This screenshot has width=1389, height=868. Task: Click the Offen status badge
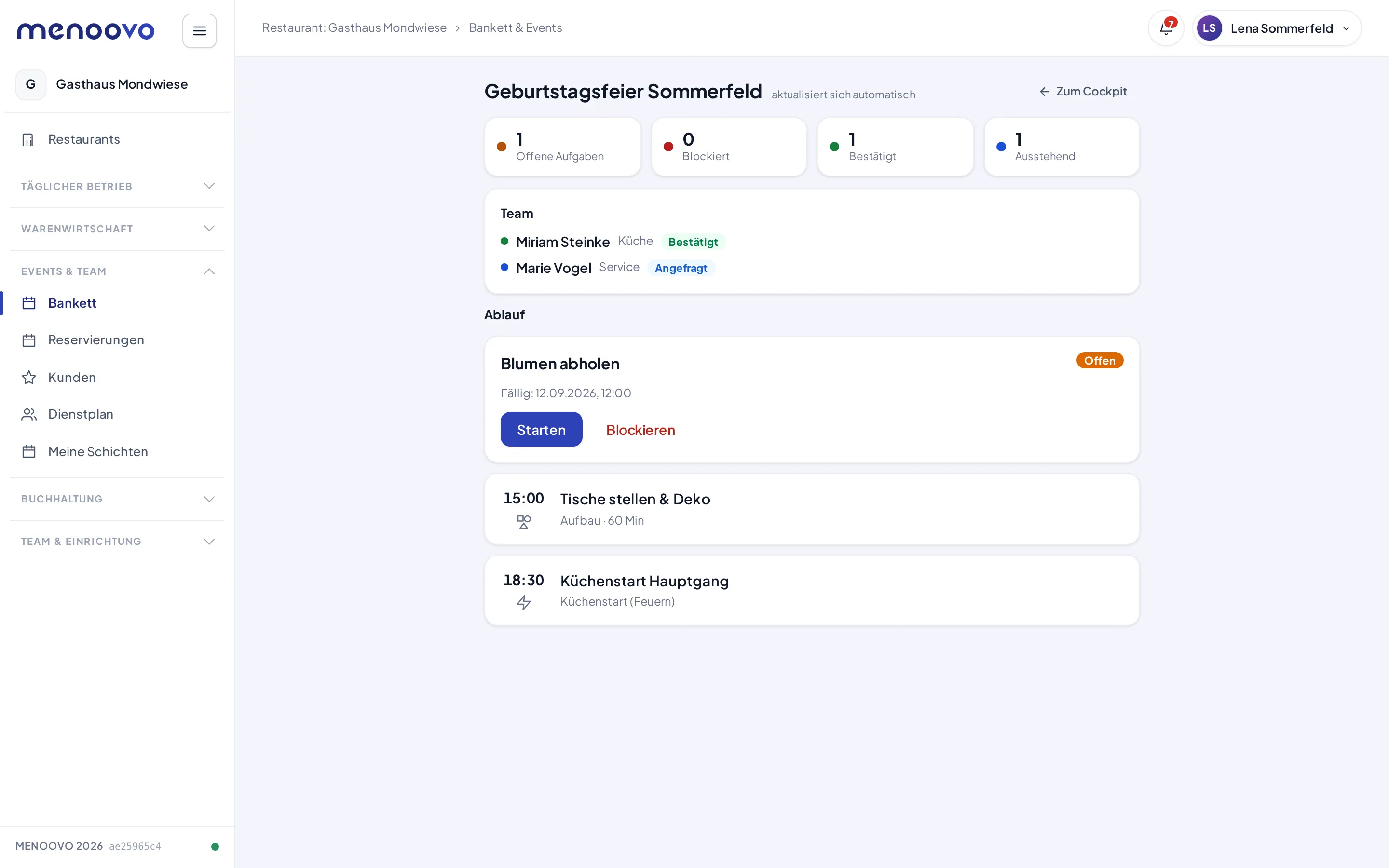(1100, 361)
